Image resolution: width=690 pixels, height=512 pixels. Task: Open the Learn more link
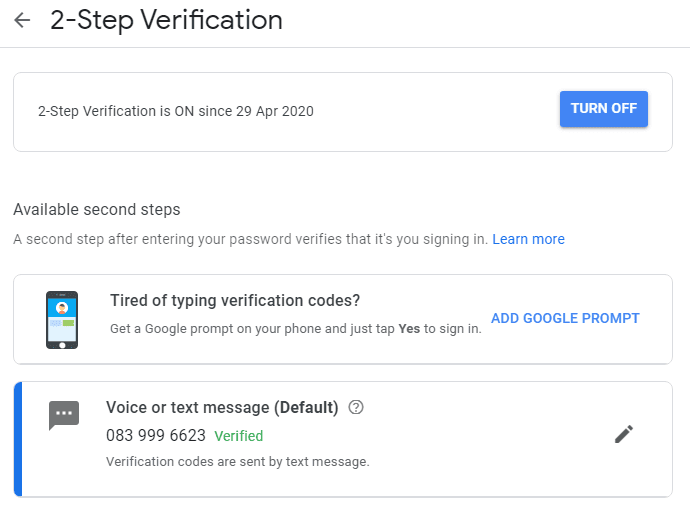click(528, 240)
